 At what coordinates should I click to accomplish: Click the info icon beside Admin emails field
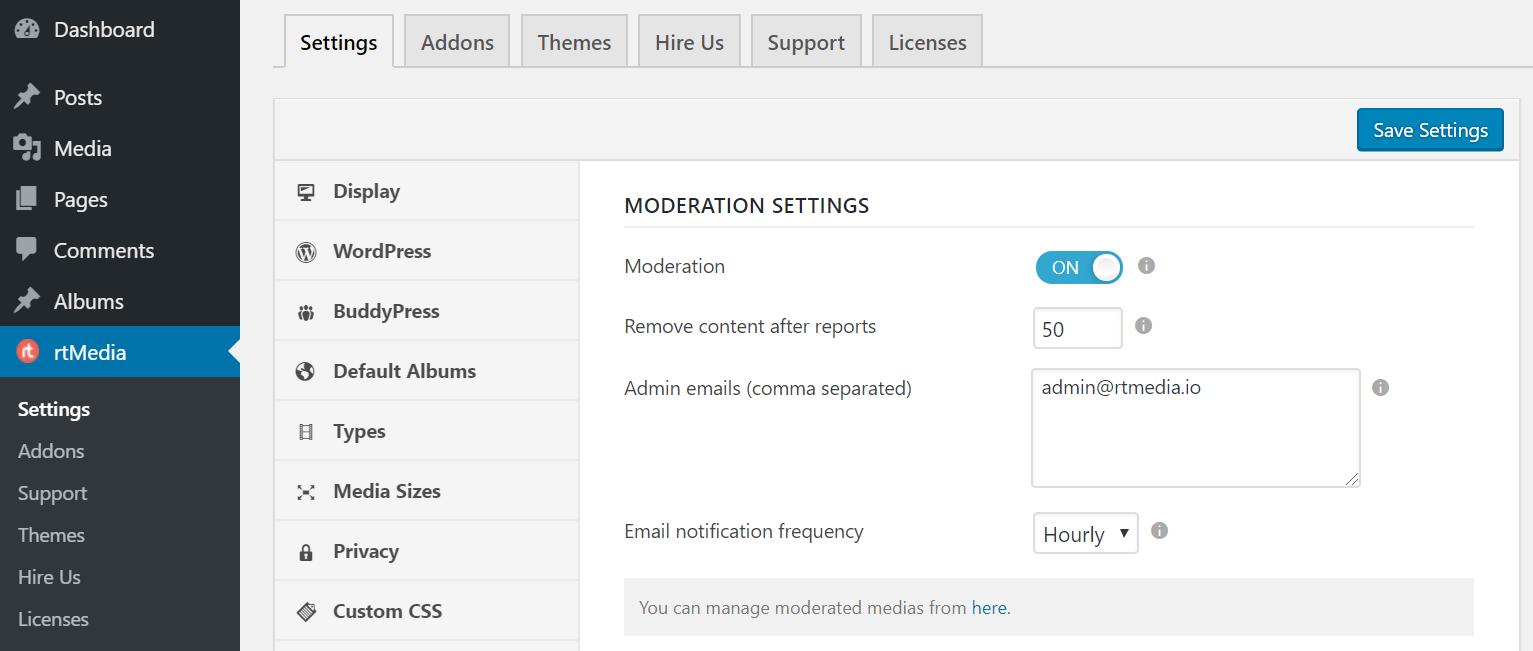point(1380,387)
